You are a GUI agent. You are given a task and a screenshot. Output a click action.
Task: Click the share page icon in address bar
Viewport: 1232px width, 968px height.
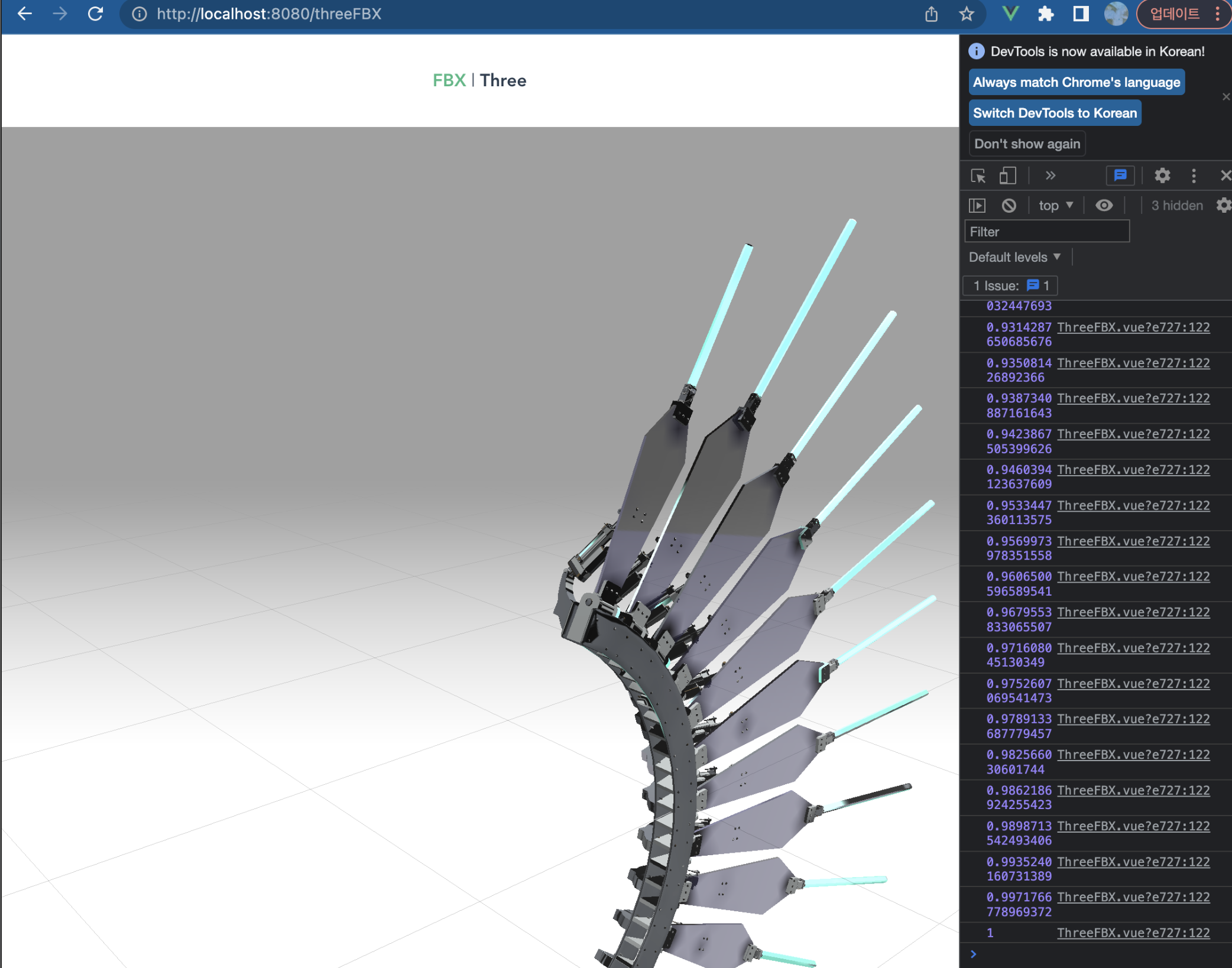[x=931, y=14]
